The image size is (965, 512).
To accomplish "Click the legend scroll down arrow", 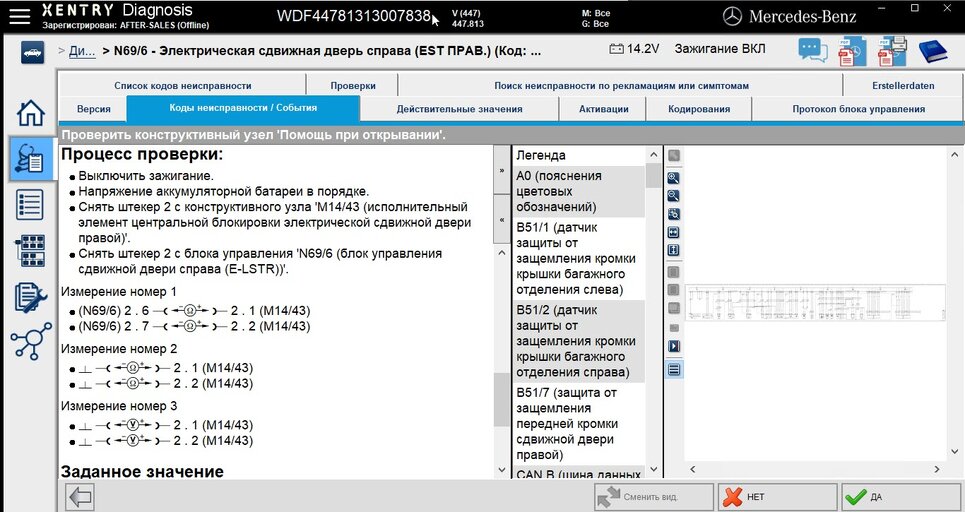I will tap(654, 470).
